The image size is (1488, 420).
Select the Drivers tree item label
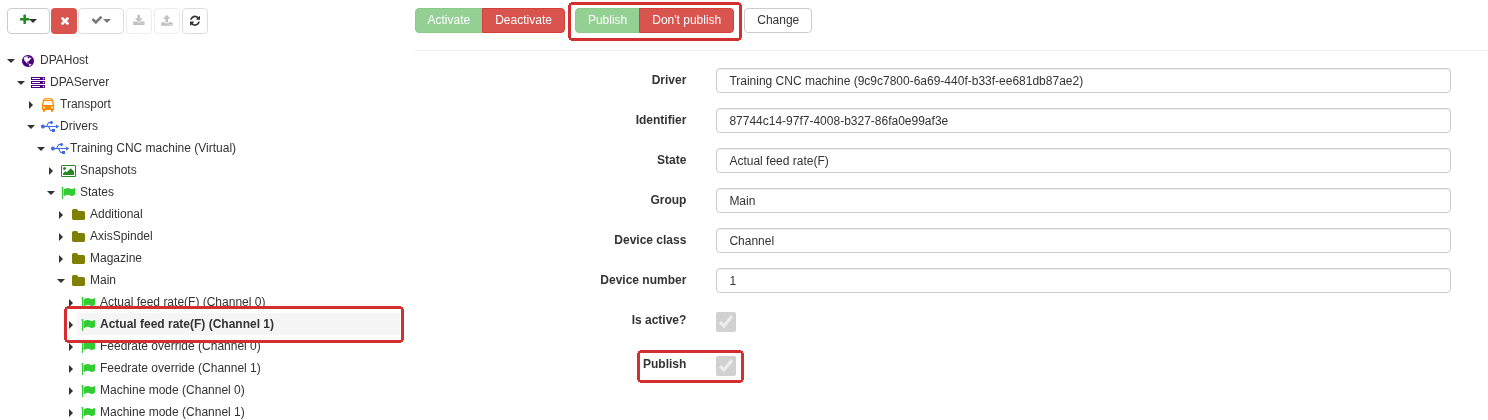[x=79, y=126]
